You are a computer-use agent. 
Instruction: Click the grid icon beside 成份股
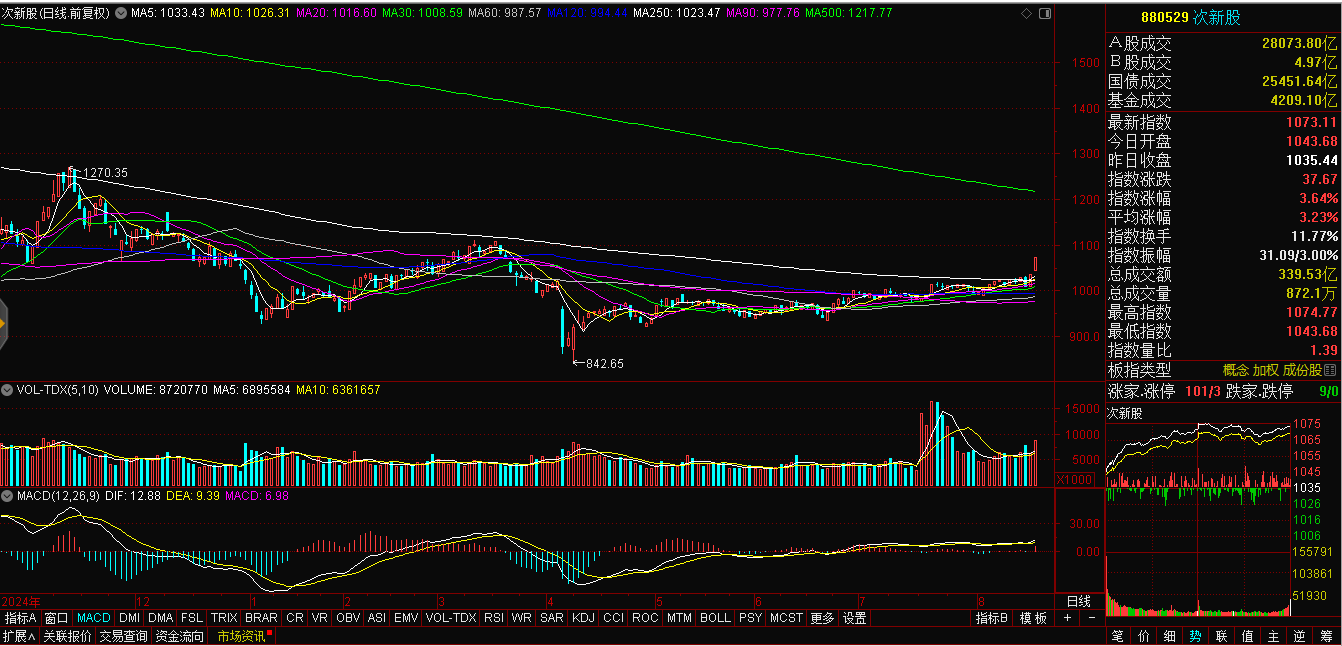[1329, 370]
